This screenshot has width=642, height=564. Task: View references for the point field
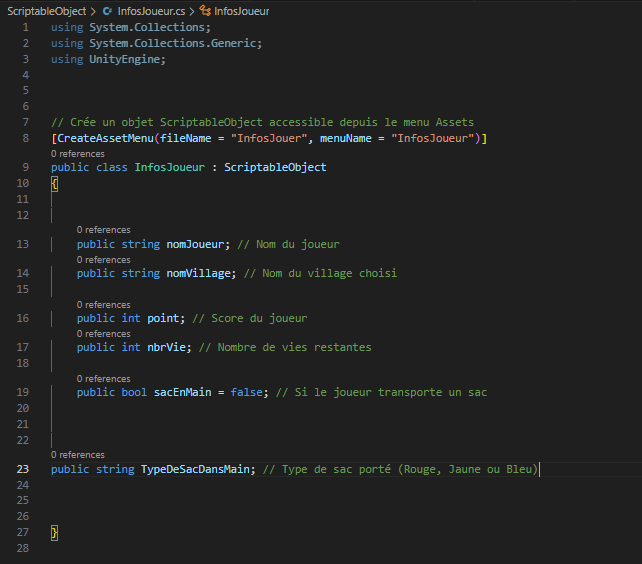pos(103,305)
